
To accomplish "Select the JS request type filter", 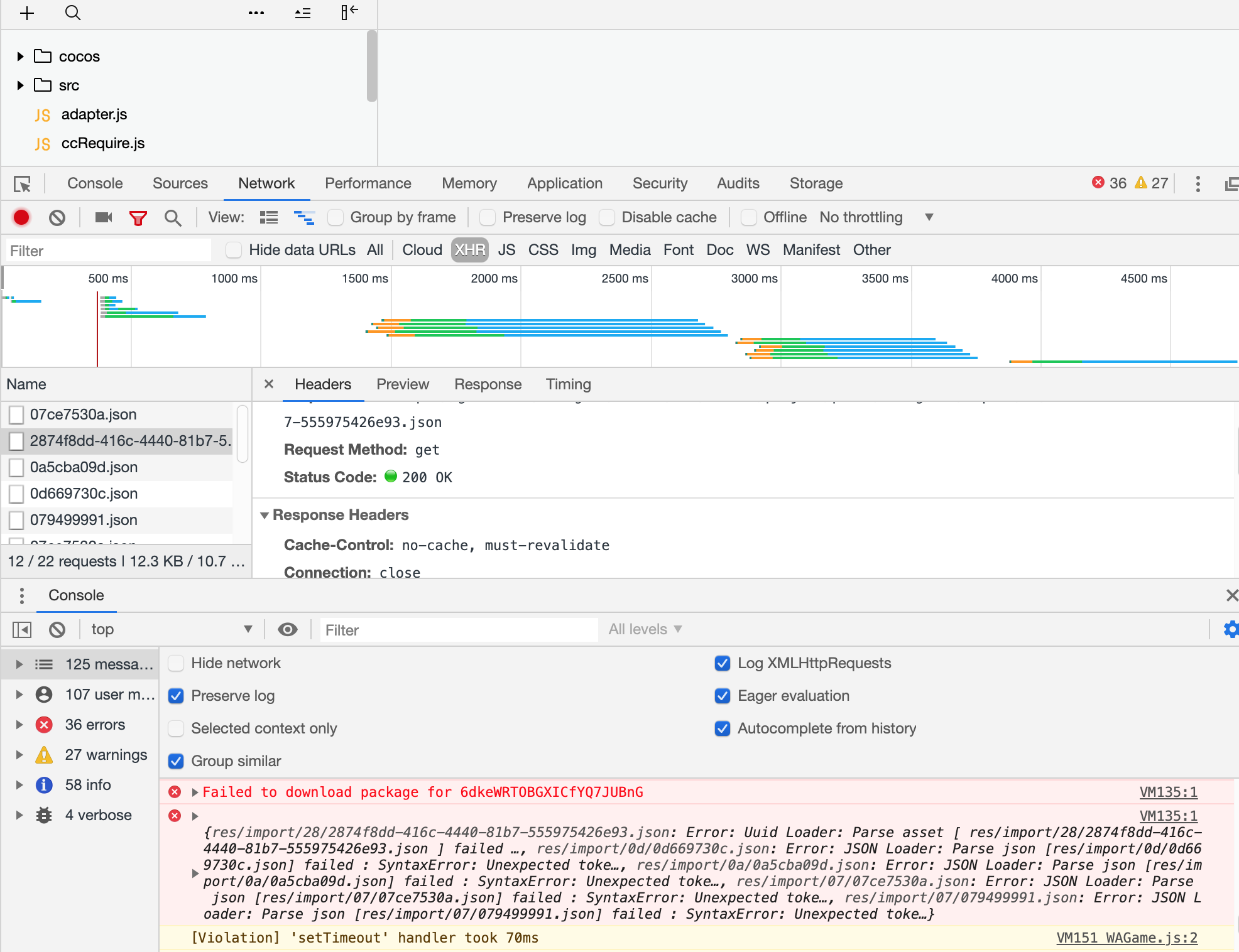I will 506,250.
